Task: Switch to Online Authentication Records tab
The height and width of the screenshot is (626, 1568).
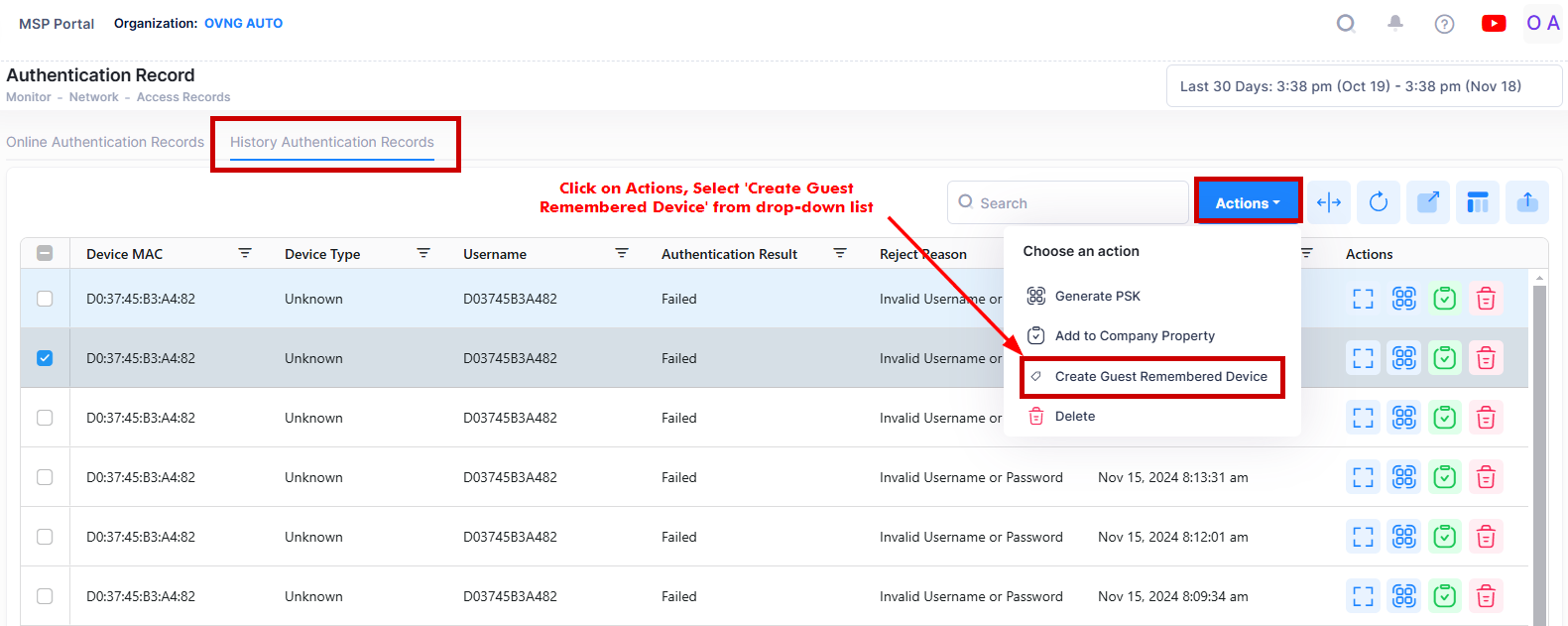Action: click(x=105, y=142)
